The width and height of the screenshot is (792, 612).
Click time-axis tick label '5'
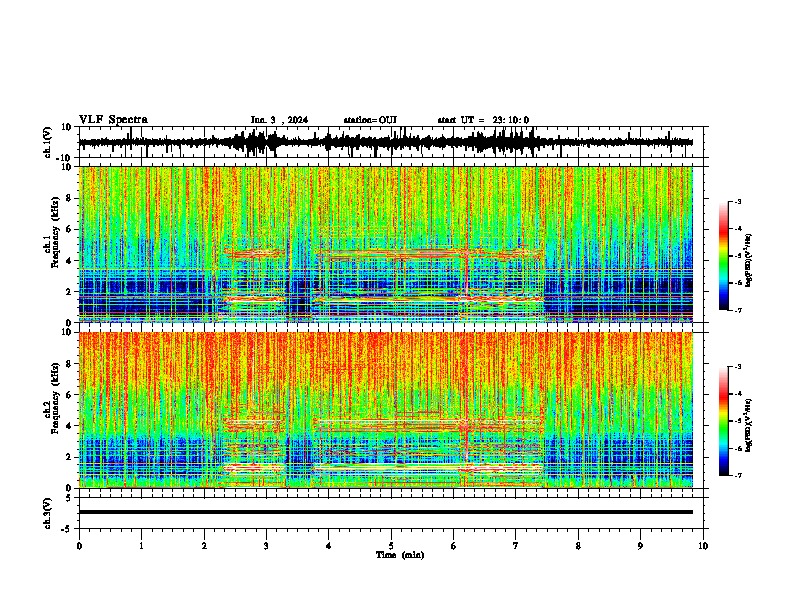[391, 546]
